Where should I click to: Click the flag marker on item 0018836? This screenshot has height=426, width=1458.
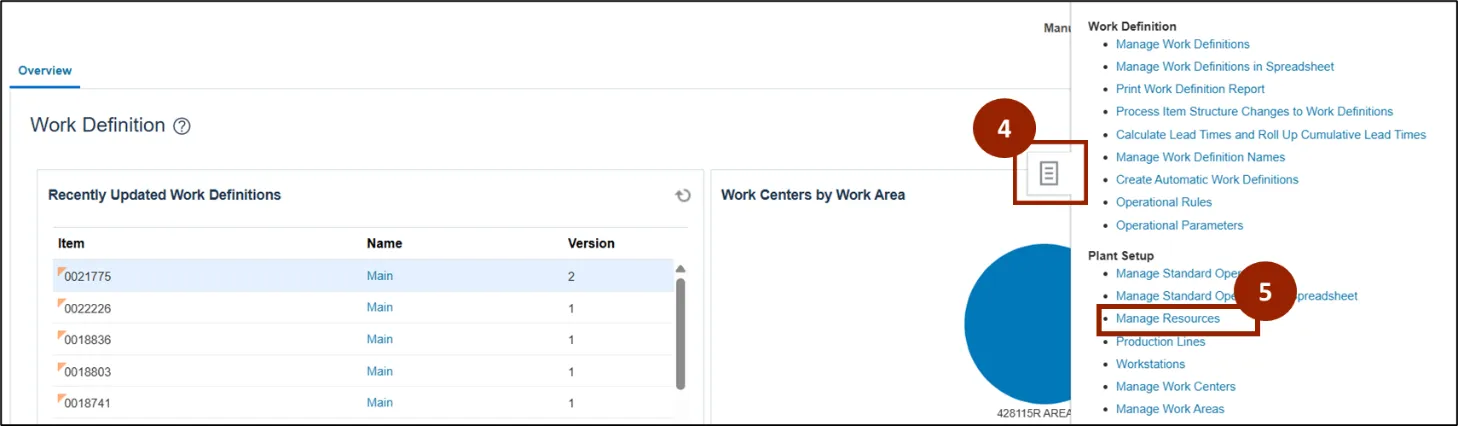pyautogui.click(x=60, y=335)
